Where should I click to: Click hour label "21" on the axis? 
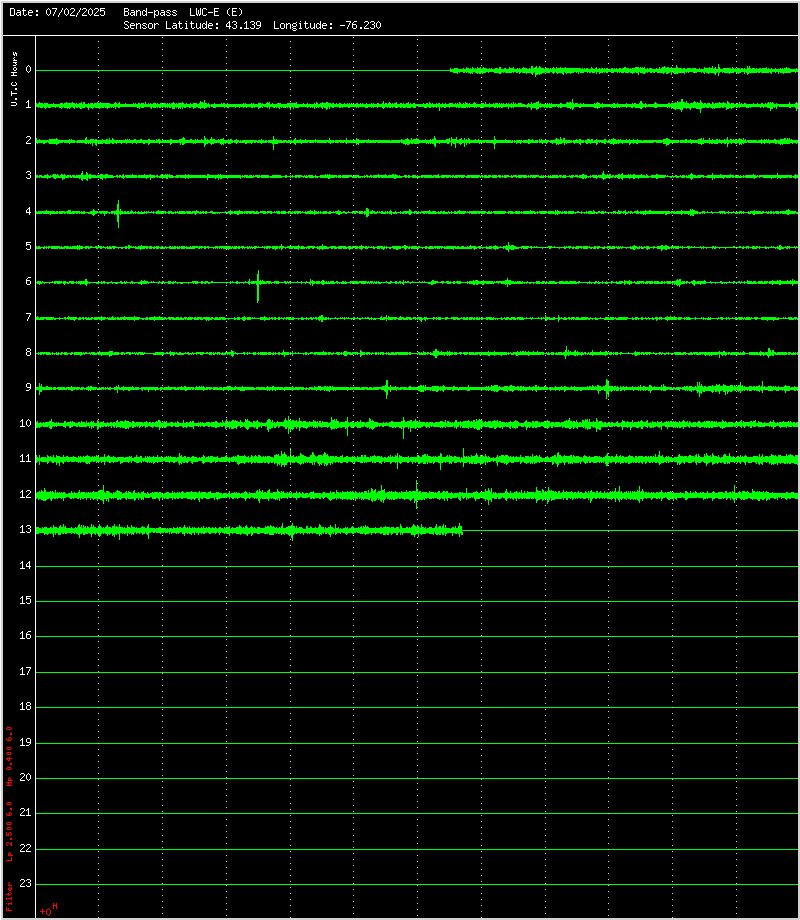[x=25, y=813]
